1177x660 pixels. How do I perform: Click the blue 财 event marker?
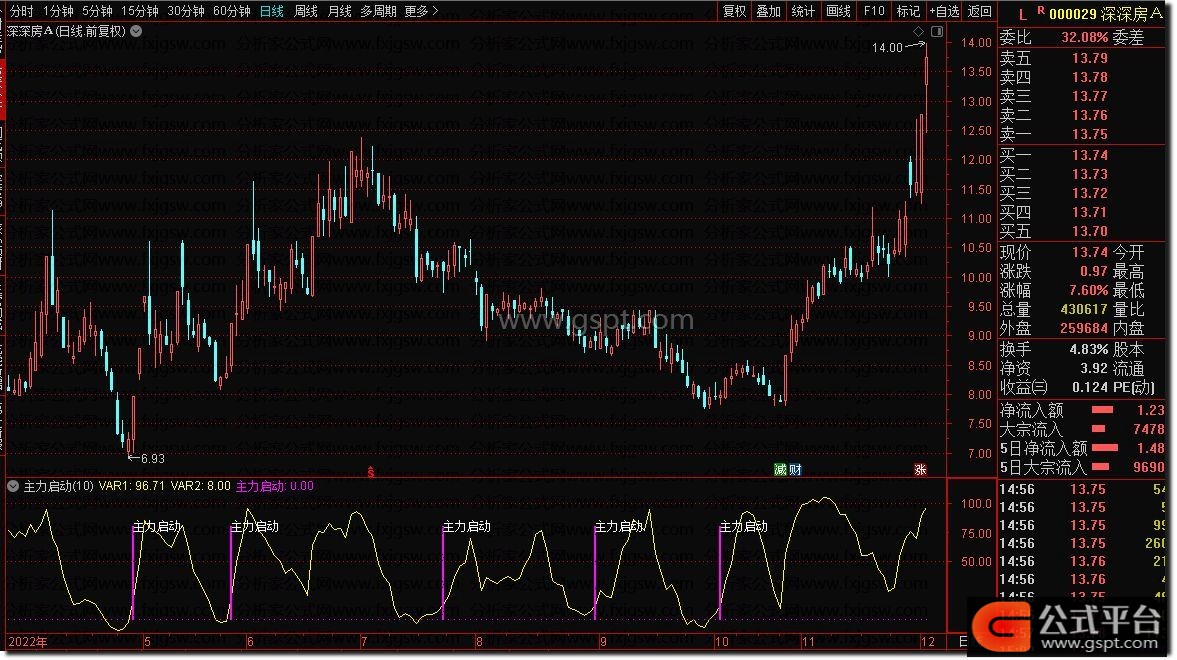tap(796, 469)
